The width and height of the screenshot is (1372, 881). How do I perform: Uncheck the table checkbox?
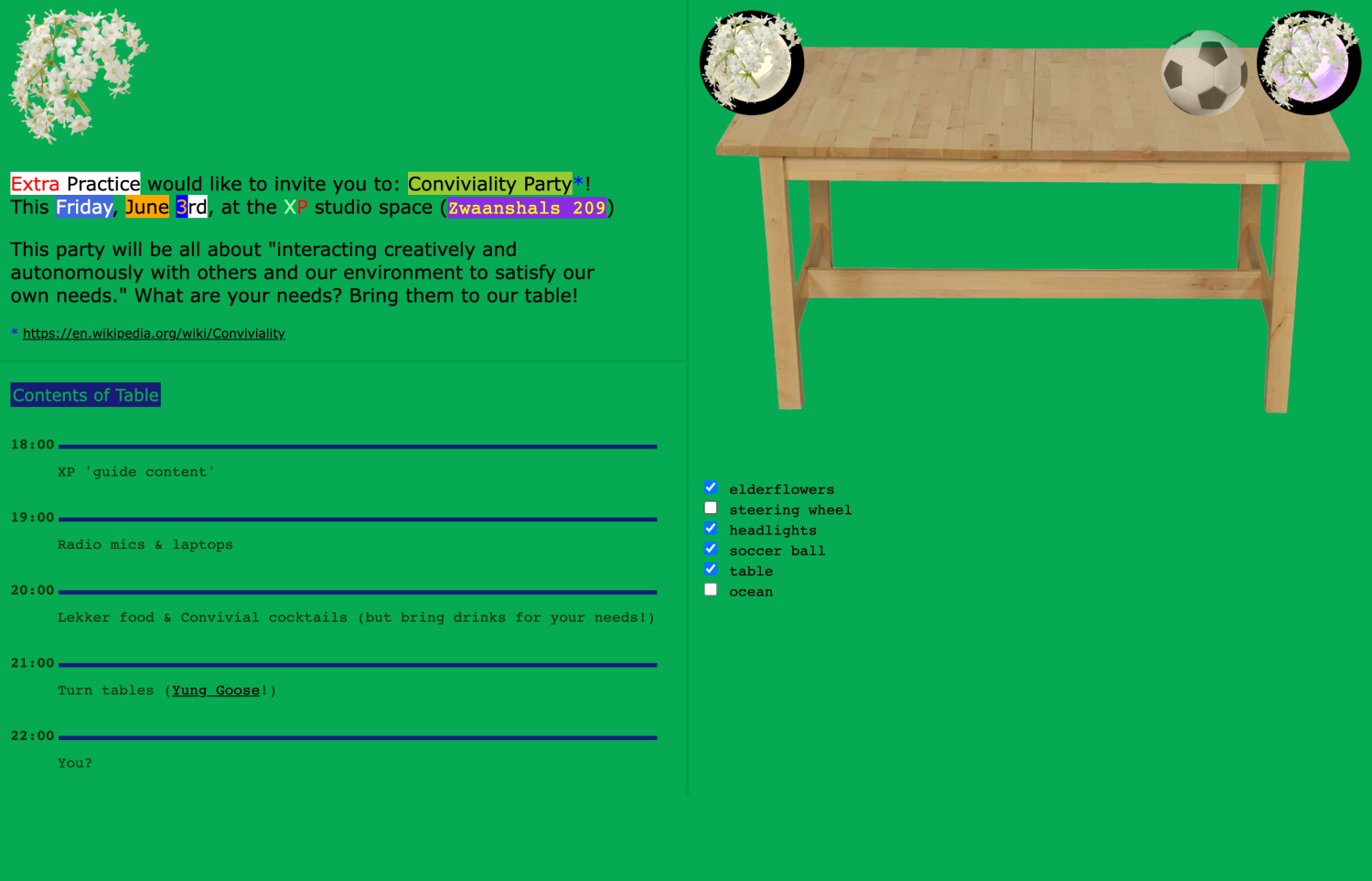[x=711, y=569]
